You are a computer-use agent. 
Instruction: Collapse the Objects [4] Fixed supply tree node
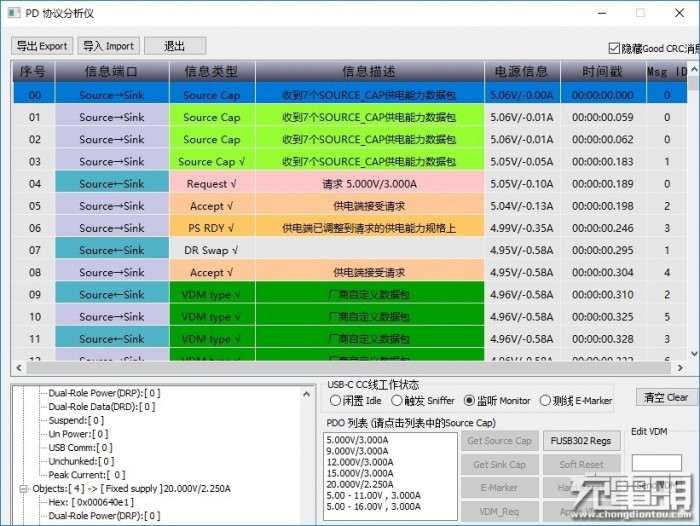[x=22, y=489]
